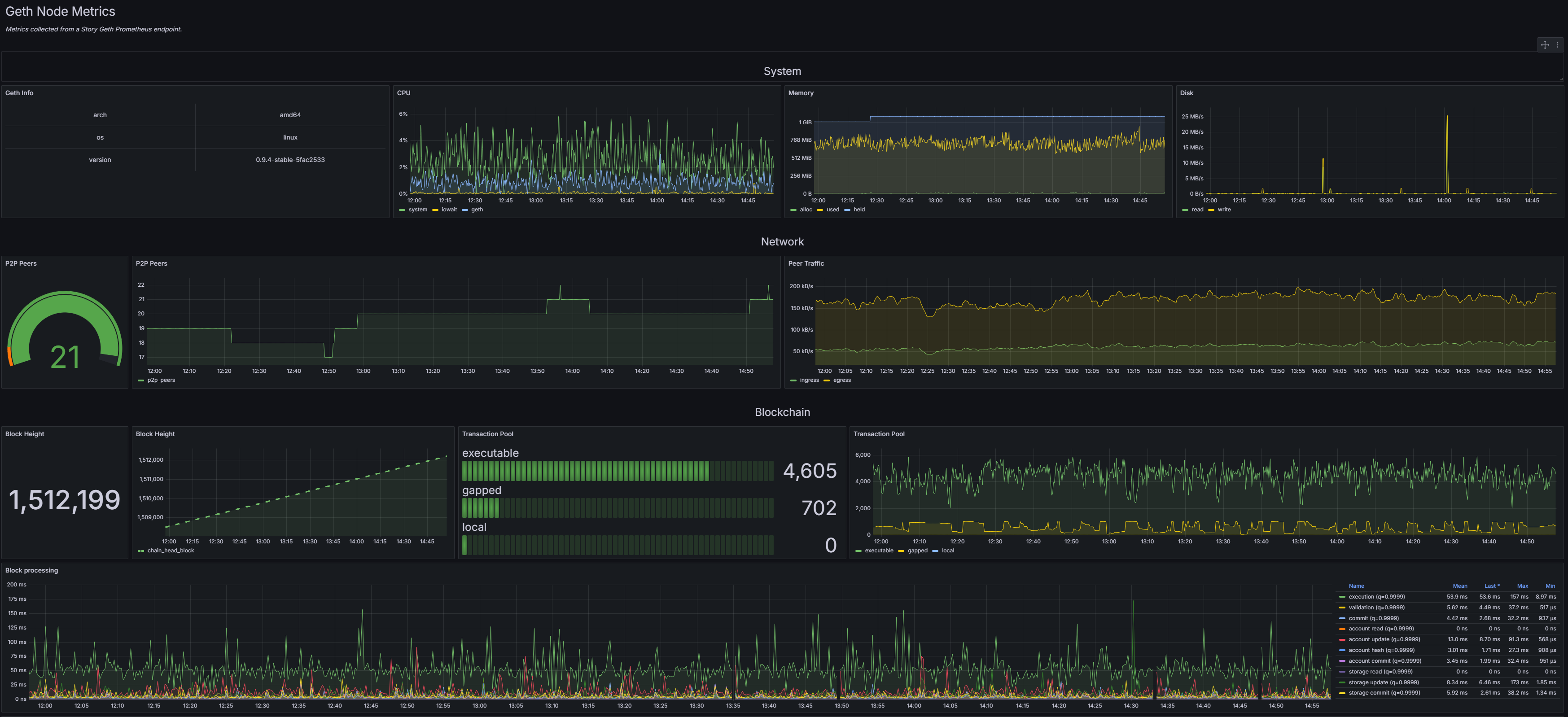Open the Peer Traffic panel title menu
Viewport: 1568px width, 717px height.
(806, 263)
